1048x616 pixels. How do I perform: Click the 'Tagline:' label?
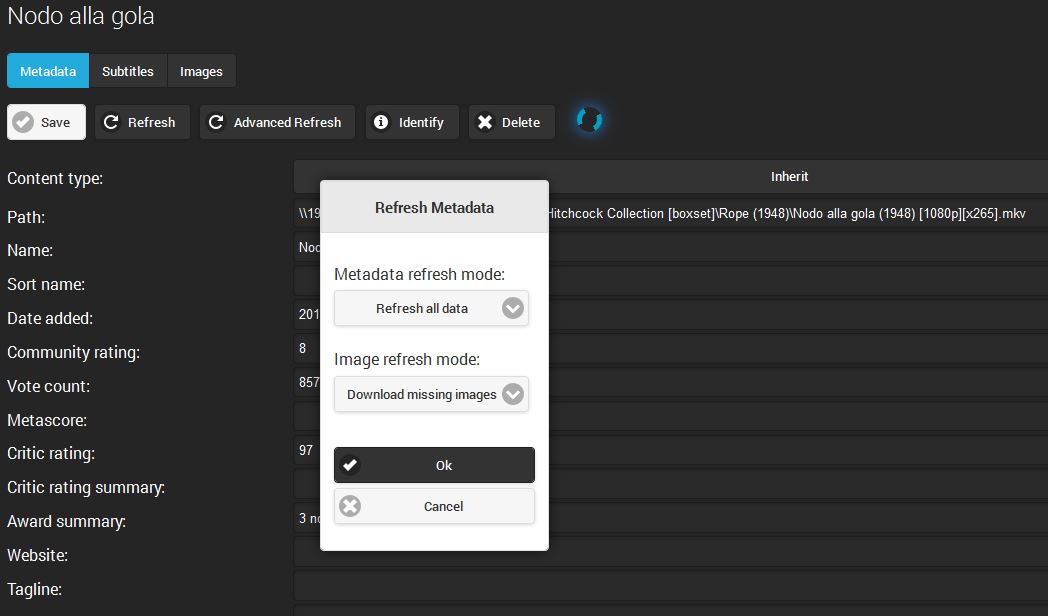34,589
